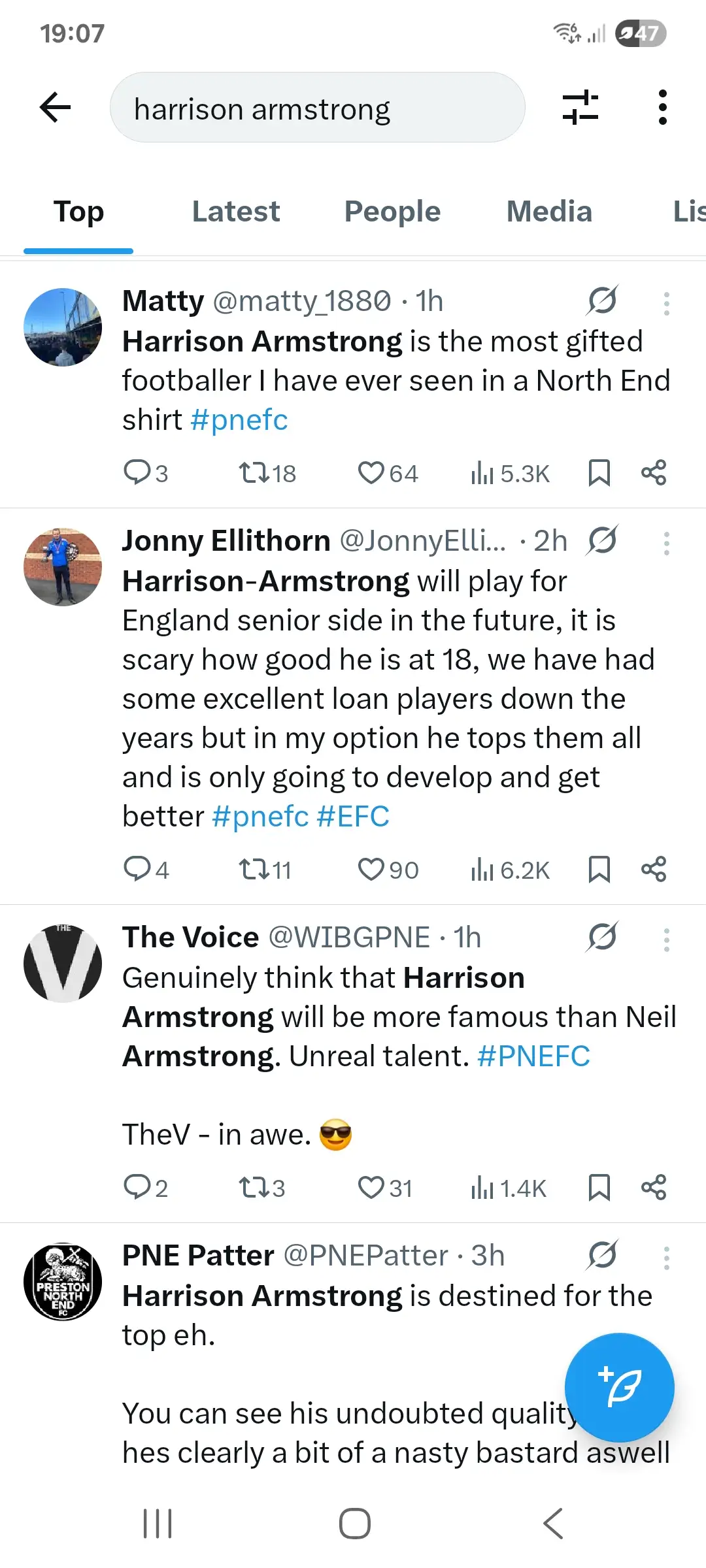The width and height of the screenshot is (706, 1568).
Task: Tap the 'harrison armstrong' search field
Action: pyautogui.click(x=318, y=108)
